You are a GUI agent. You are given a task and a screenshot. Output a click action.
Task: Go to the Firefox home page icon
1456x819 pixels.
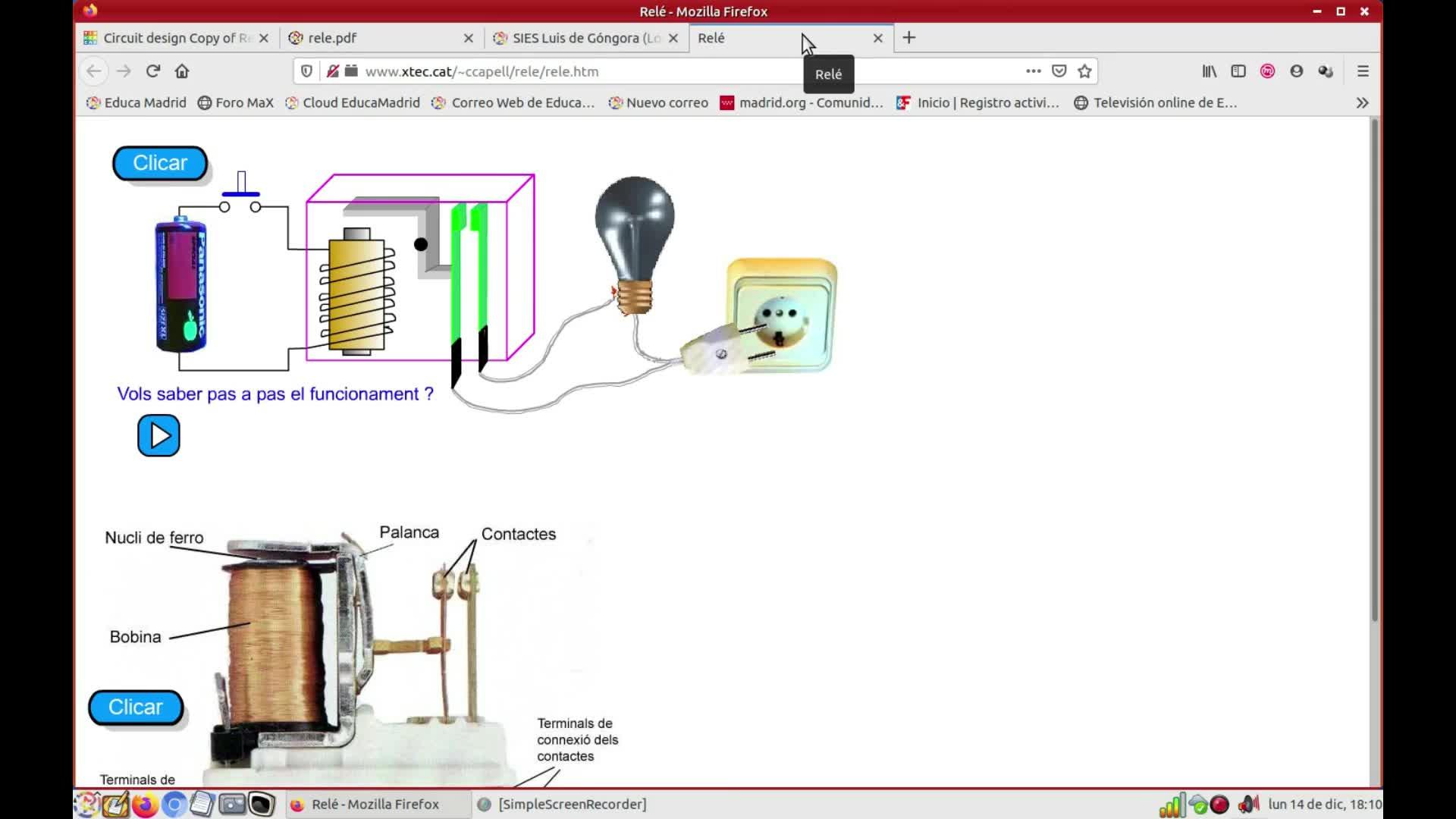point(182,71)
